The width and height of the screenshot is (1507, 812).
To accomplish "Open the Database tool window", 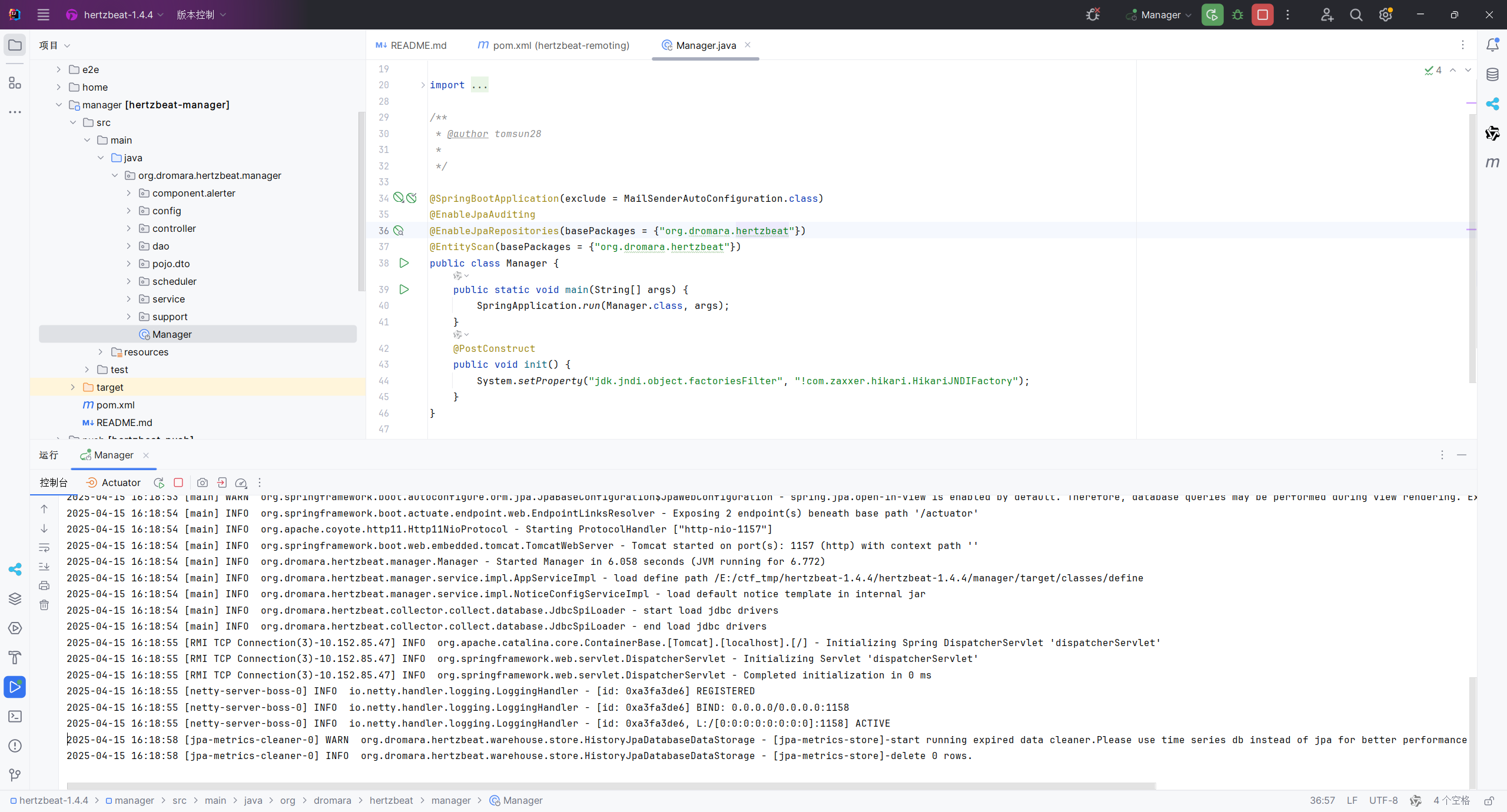I will (x=1492, y=75).
